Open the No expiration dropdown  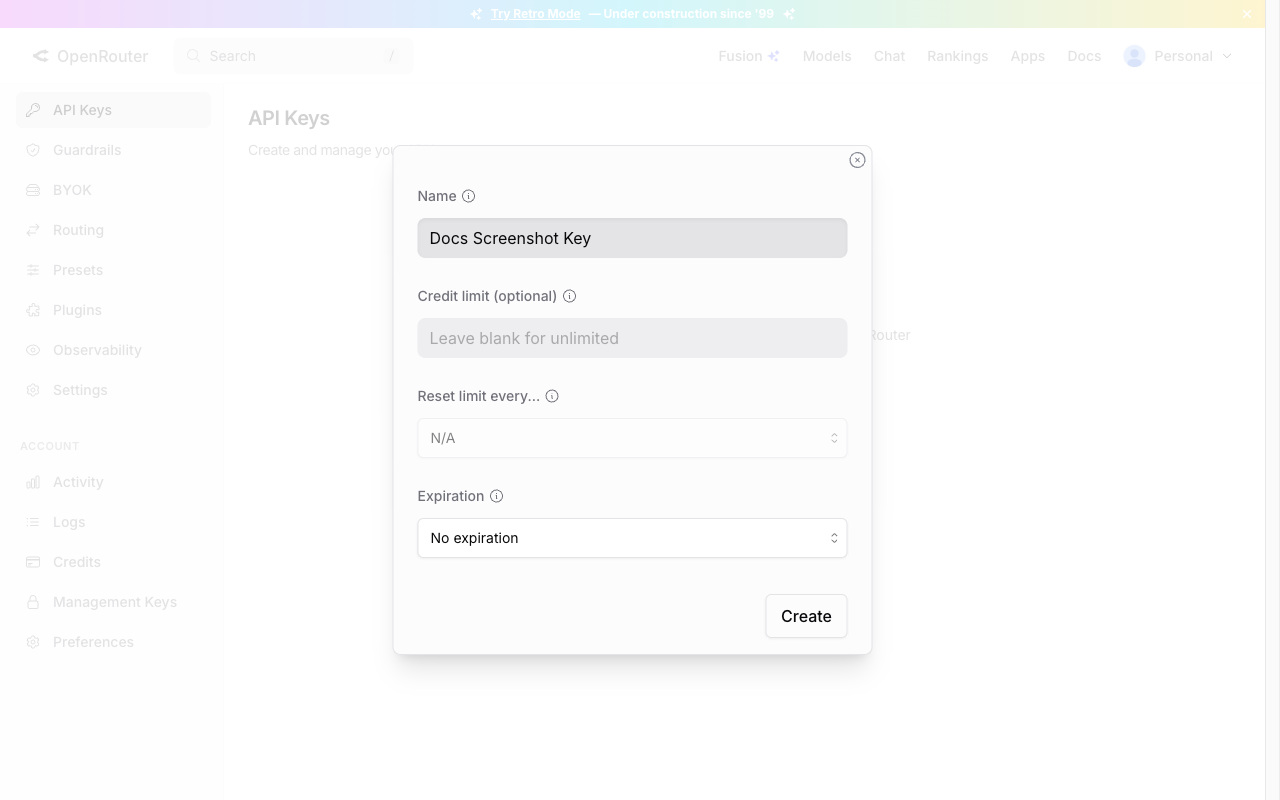click(x=632, y=538)
